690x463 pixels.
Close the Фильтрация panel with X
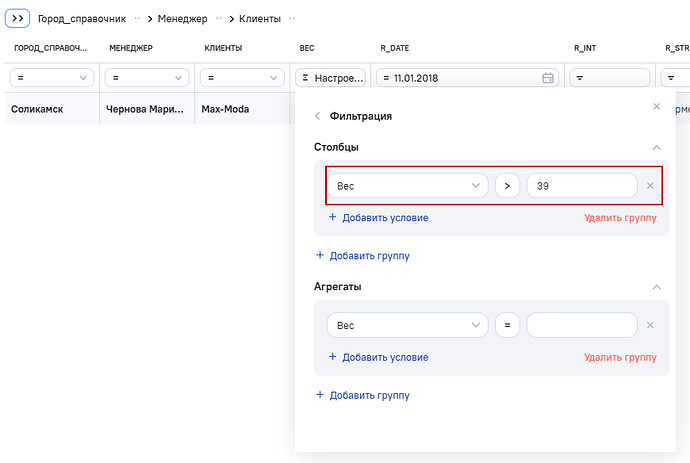pos(656,106)
